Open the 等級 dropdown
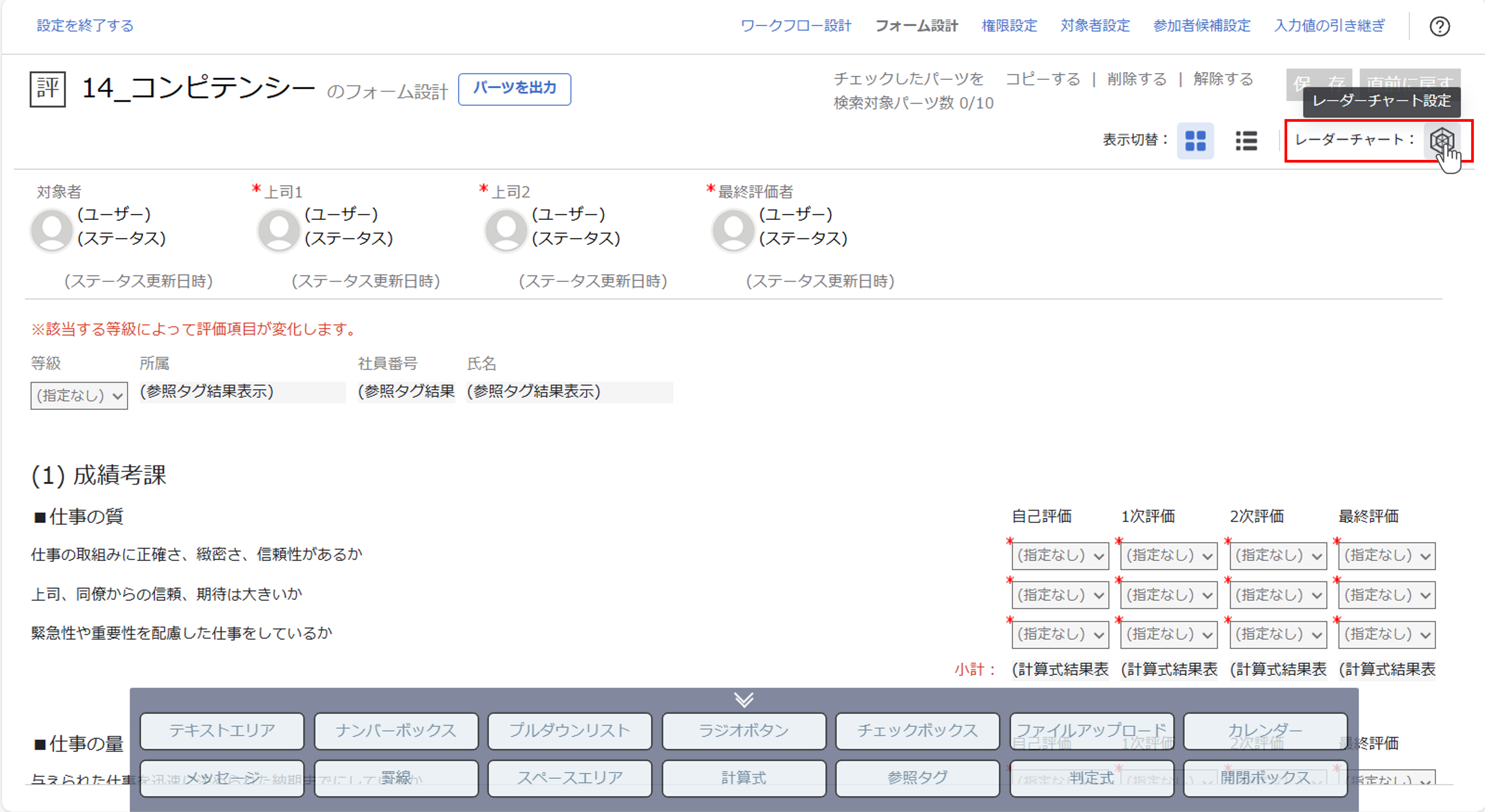The image size is (1485, 812). pyautogui.click(x=78, y=395)
